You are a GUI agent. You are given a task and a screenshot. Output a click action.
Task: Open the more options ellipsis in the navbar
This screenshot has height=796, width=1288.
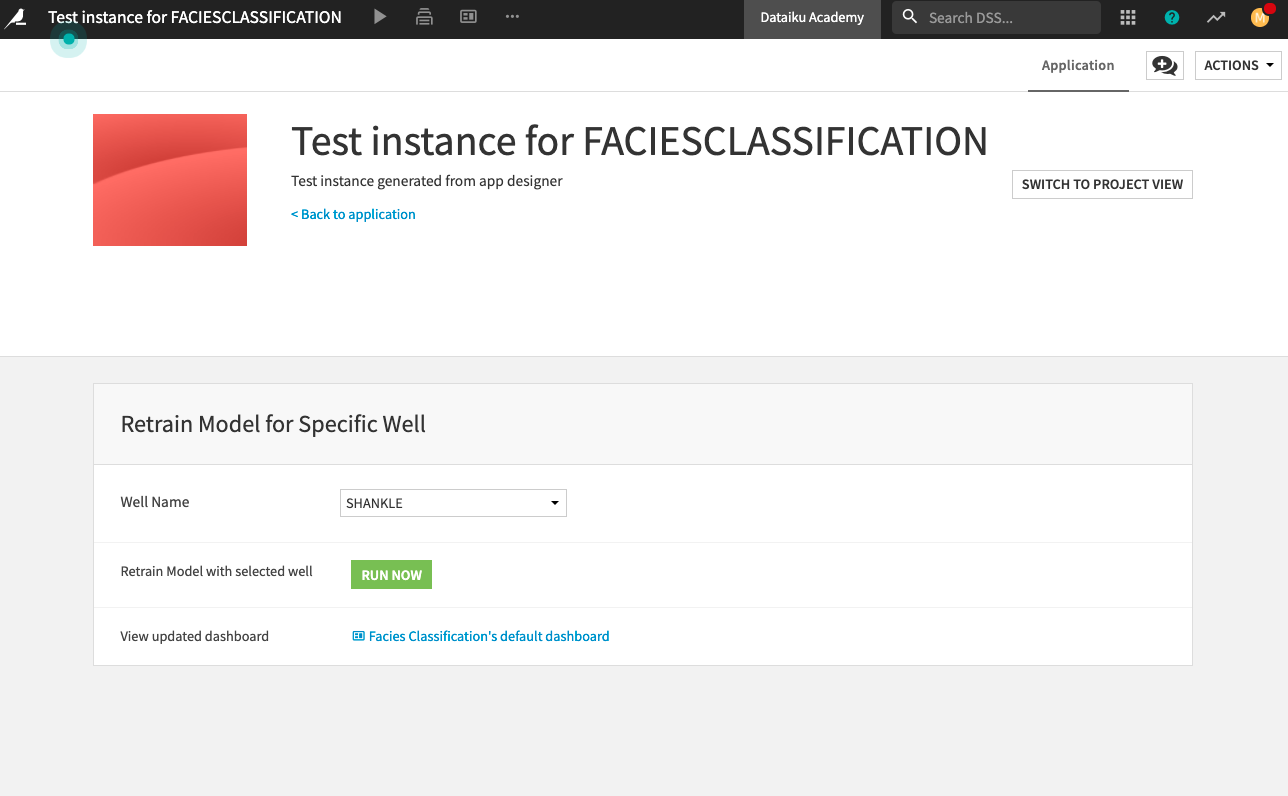click(x=512, y=17)
